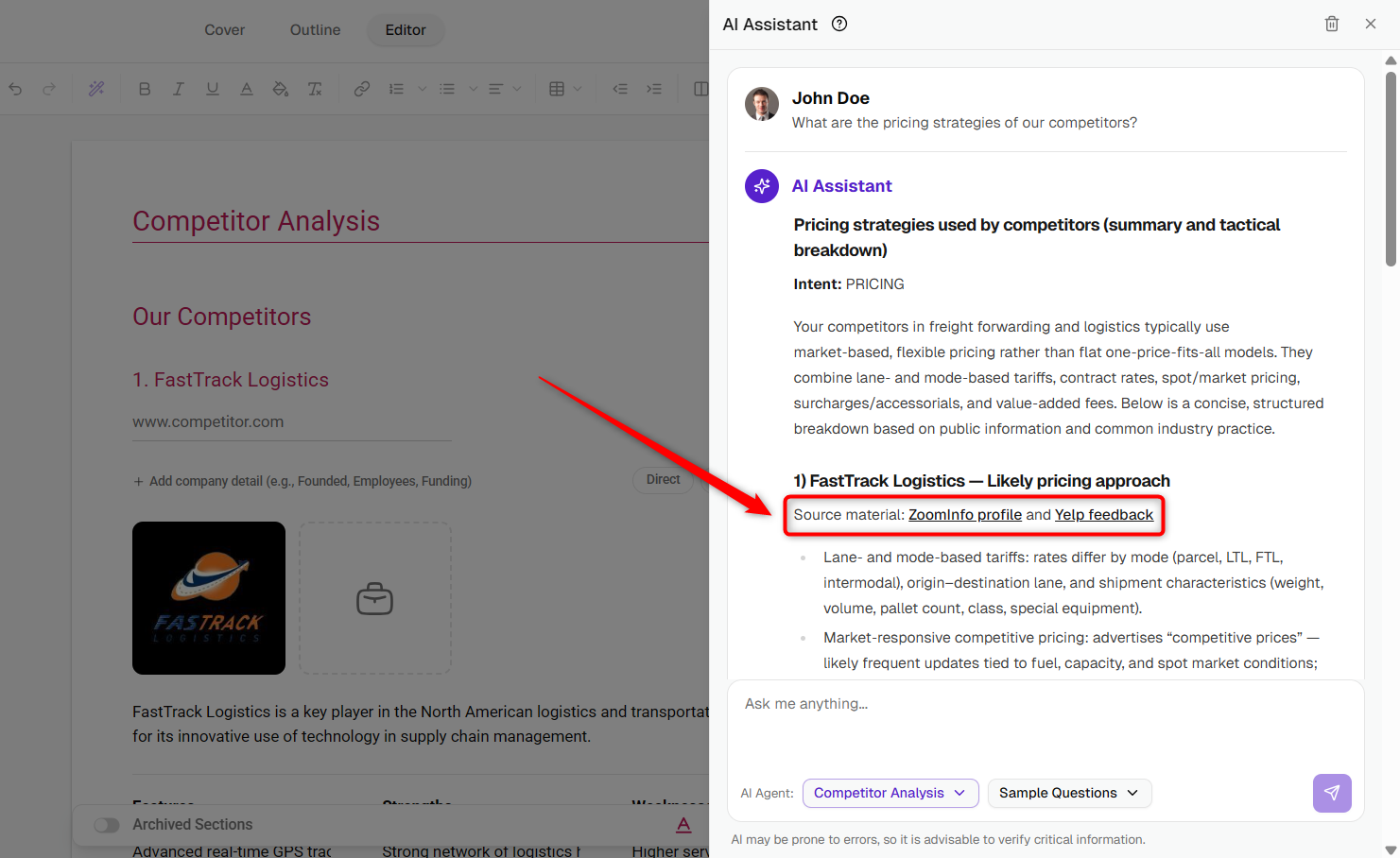Viewport: 1400px width, 858px height.
Task: Expand the Sample Questions dropdown
Action: pos(1069,793)
